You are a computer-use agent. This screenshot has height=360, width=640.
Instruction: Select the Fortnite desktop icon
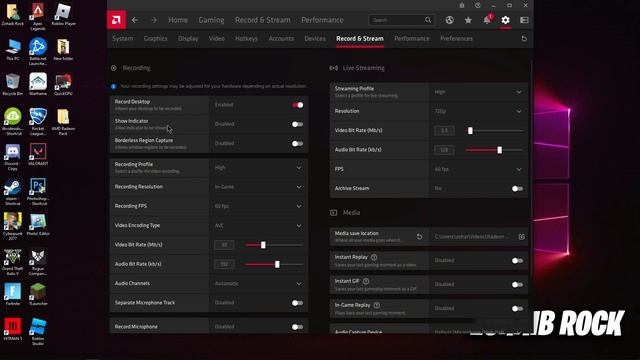pyautogui.click(x=13, y=295)
